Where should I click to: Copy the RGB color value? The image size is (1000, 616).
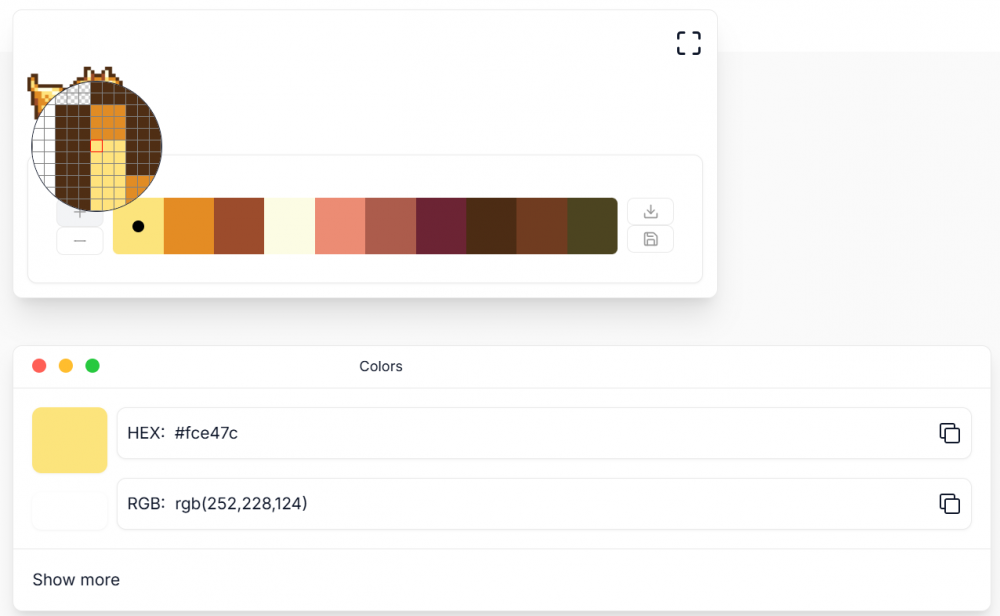[x=949, y=504]
